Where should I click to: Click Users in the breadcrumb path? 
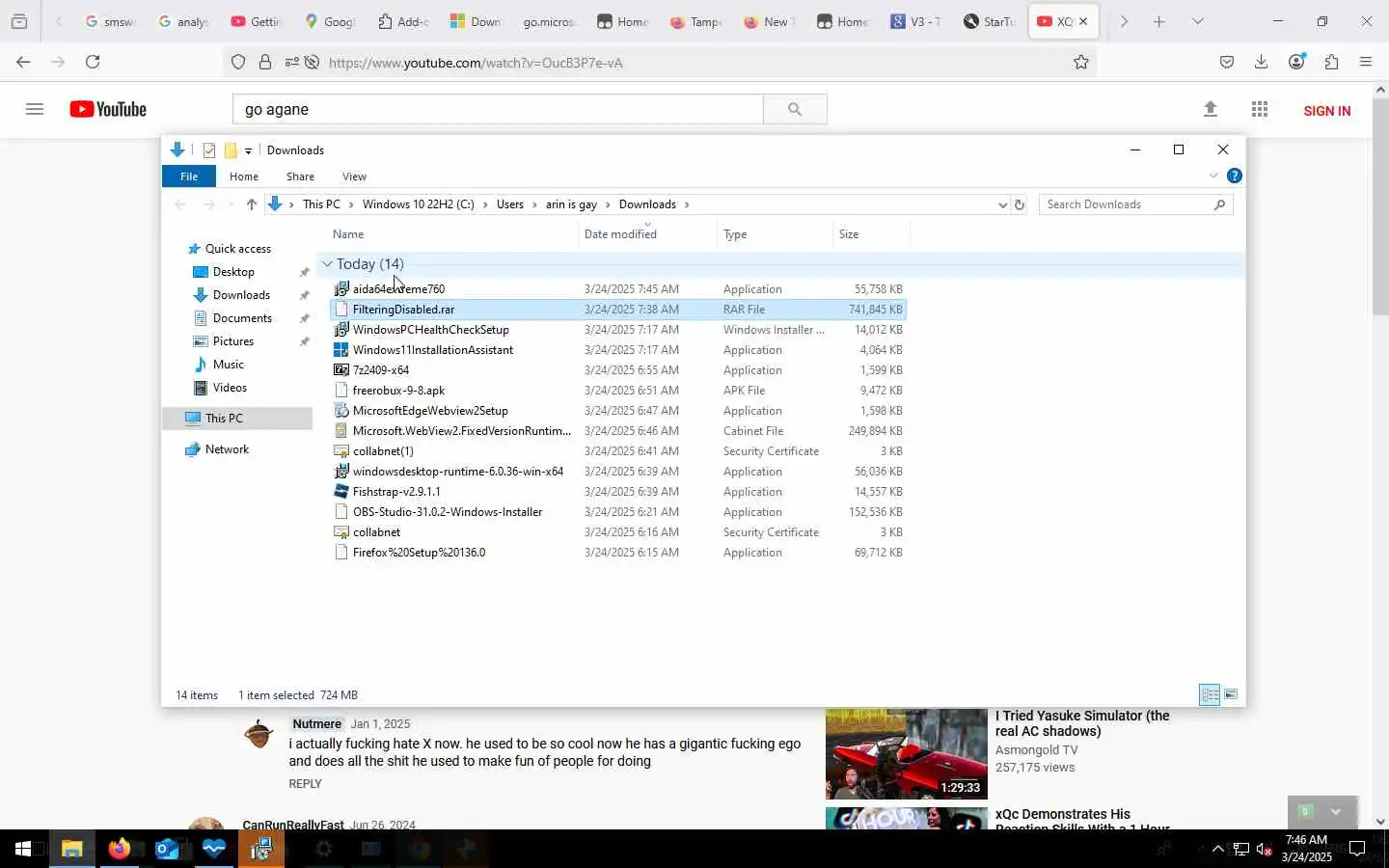click(510, 204)
